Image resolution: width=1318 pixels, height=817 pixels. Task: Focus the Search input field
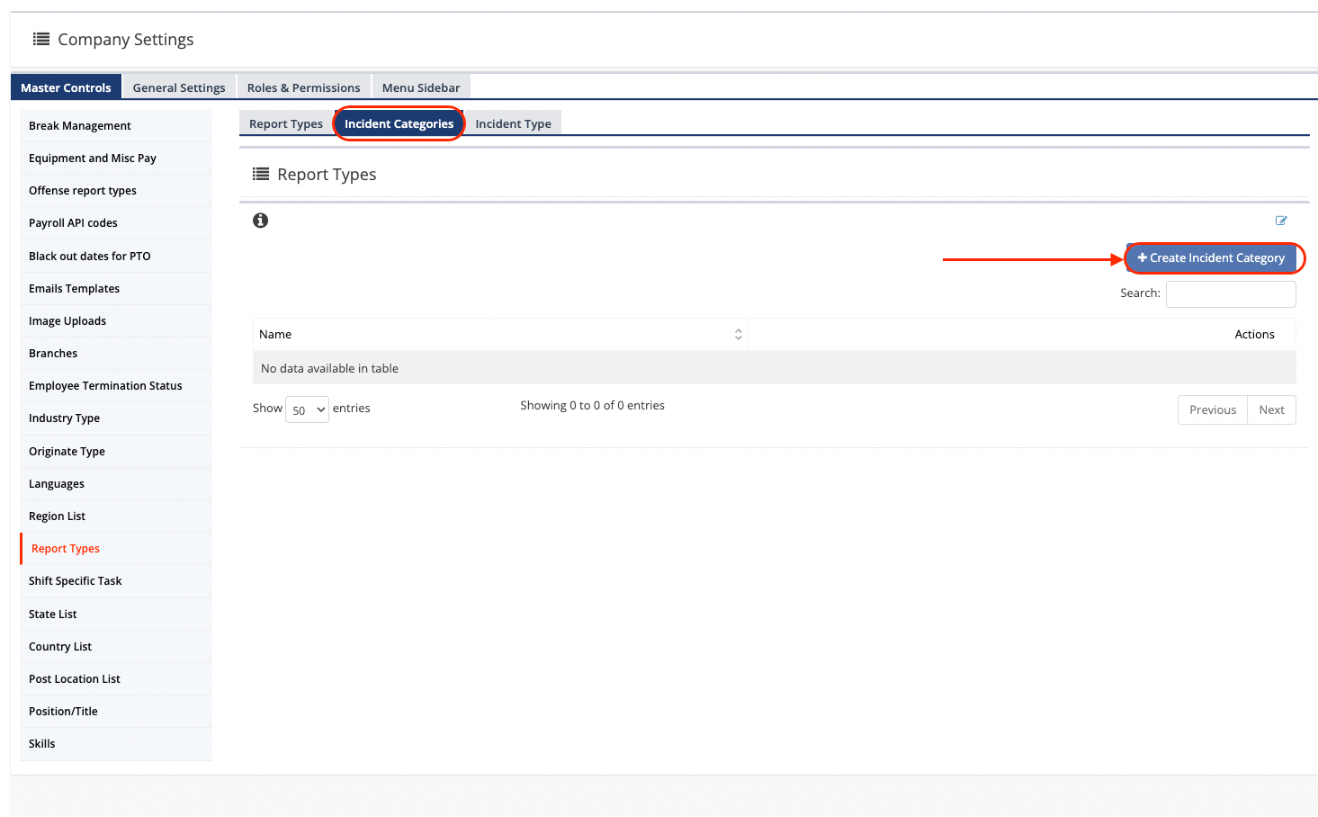pyautogui.click(x=1230, y=294)
